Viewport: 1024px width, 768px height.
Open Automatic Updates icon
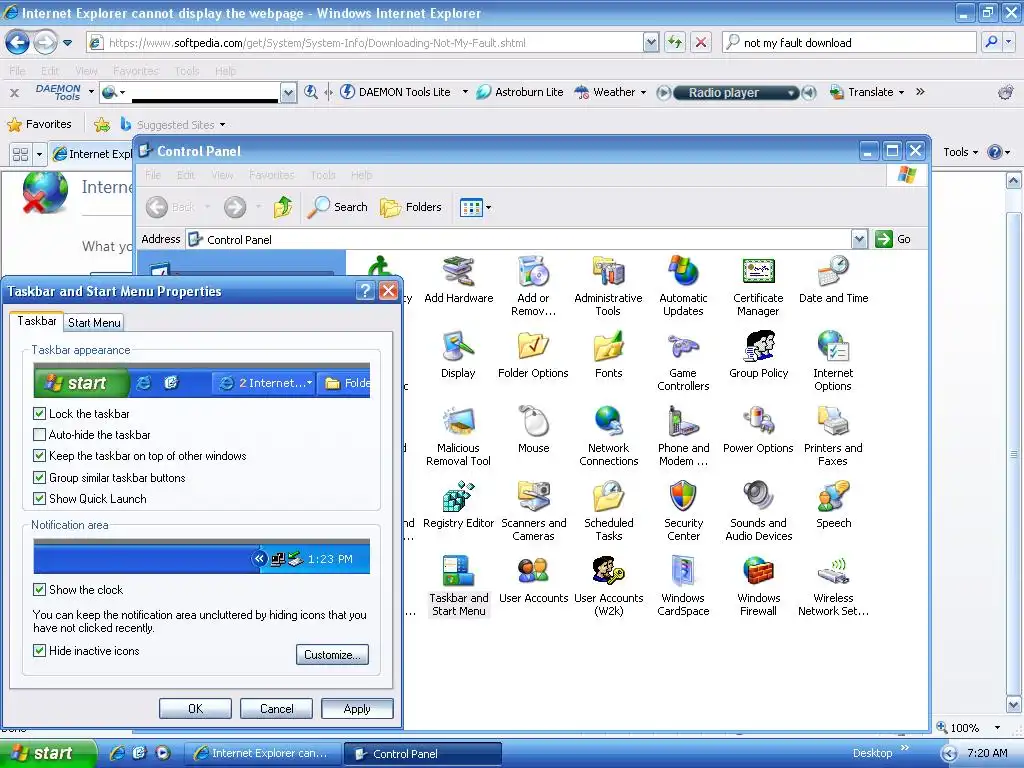point(683,286)
